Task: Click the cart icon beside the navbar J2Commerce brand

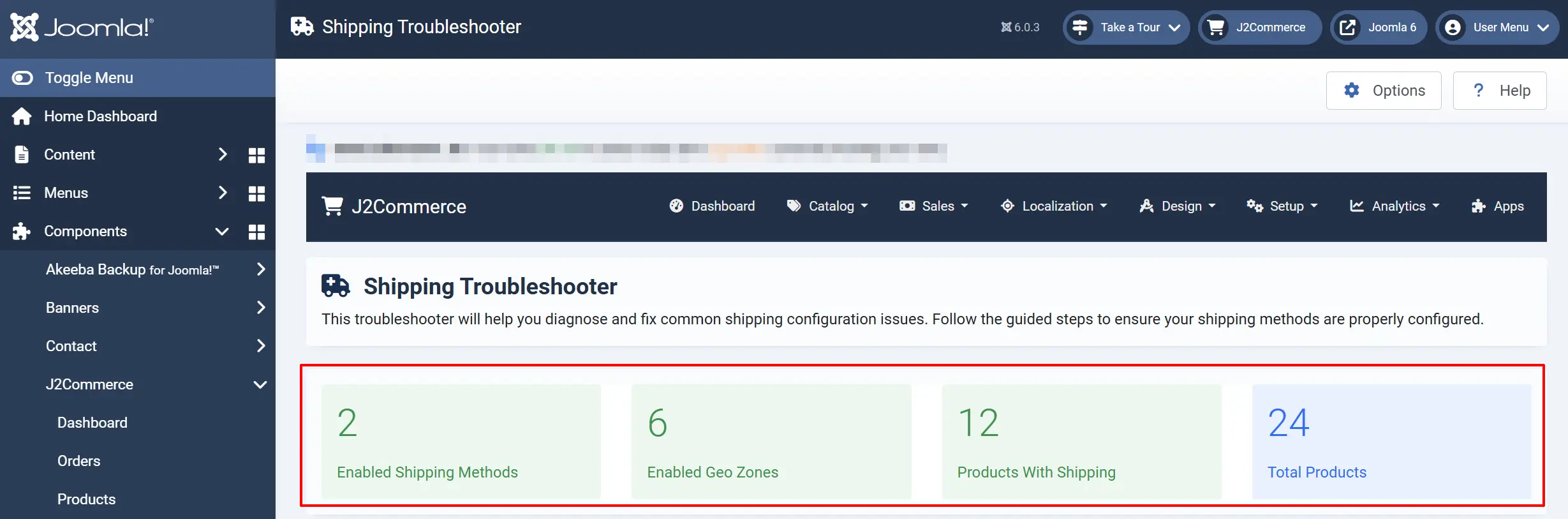Action: (x=332, y=206)
